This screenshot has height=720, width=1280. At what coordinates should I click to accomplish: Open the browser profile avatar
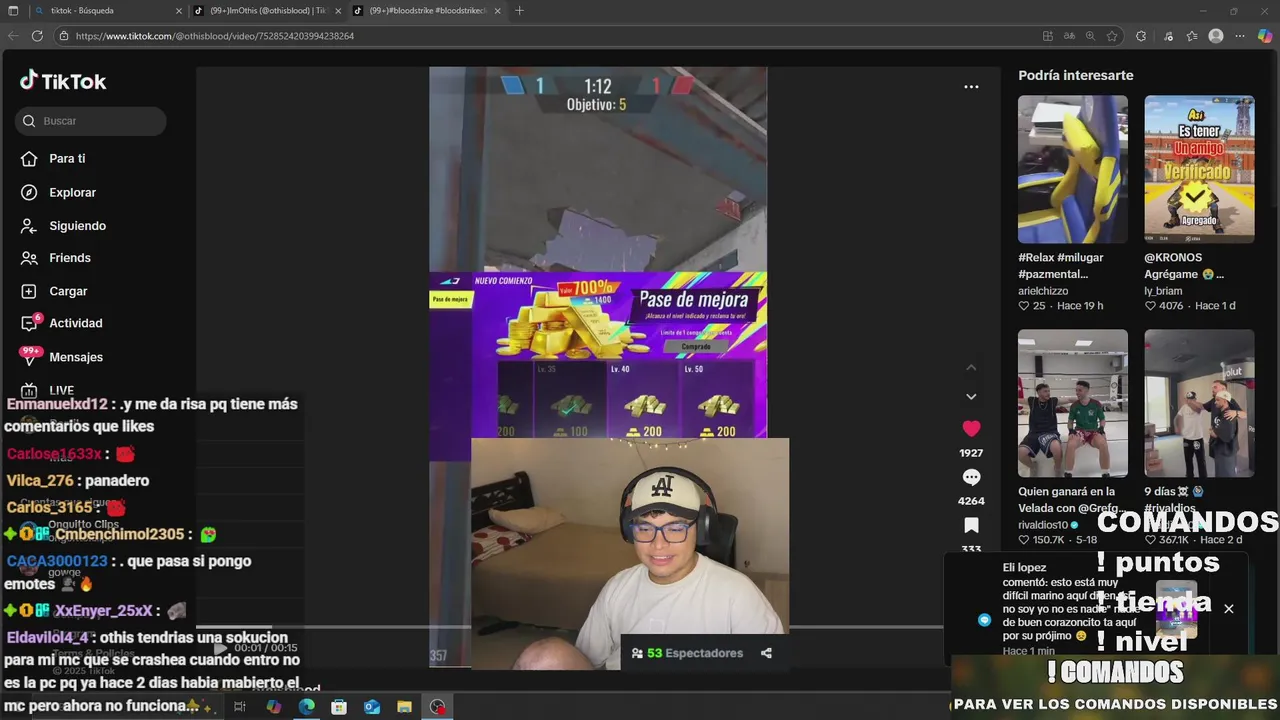point(1216,36)
